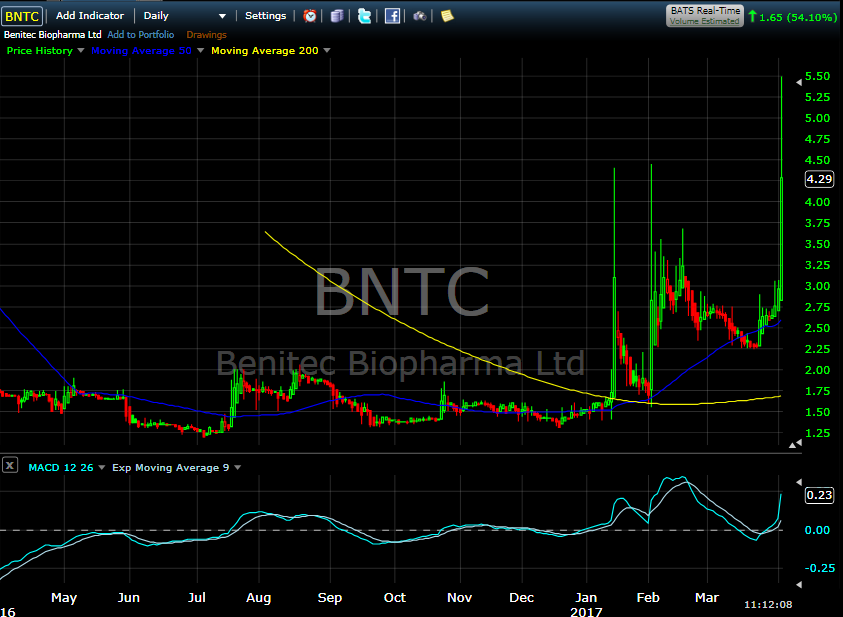The width and height of the screenshot is (843, 617).
Task: Click the Moving Average 200 label
Action: click(x=265, y=51)
